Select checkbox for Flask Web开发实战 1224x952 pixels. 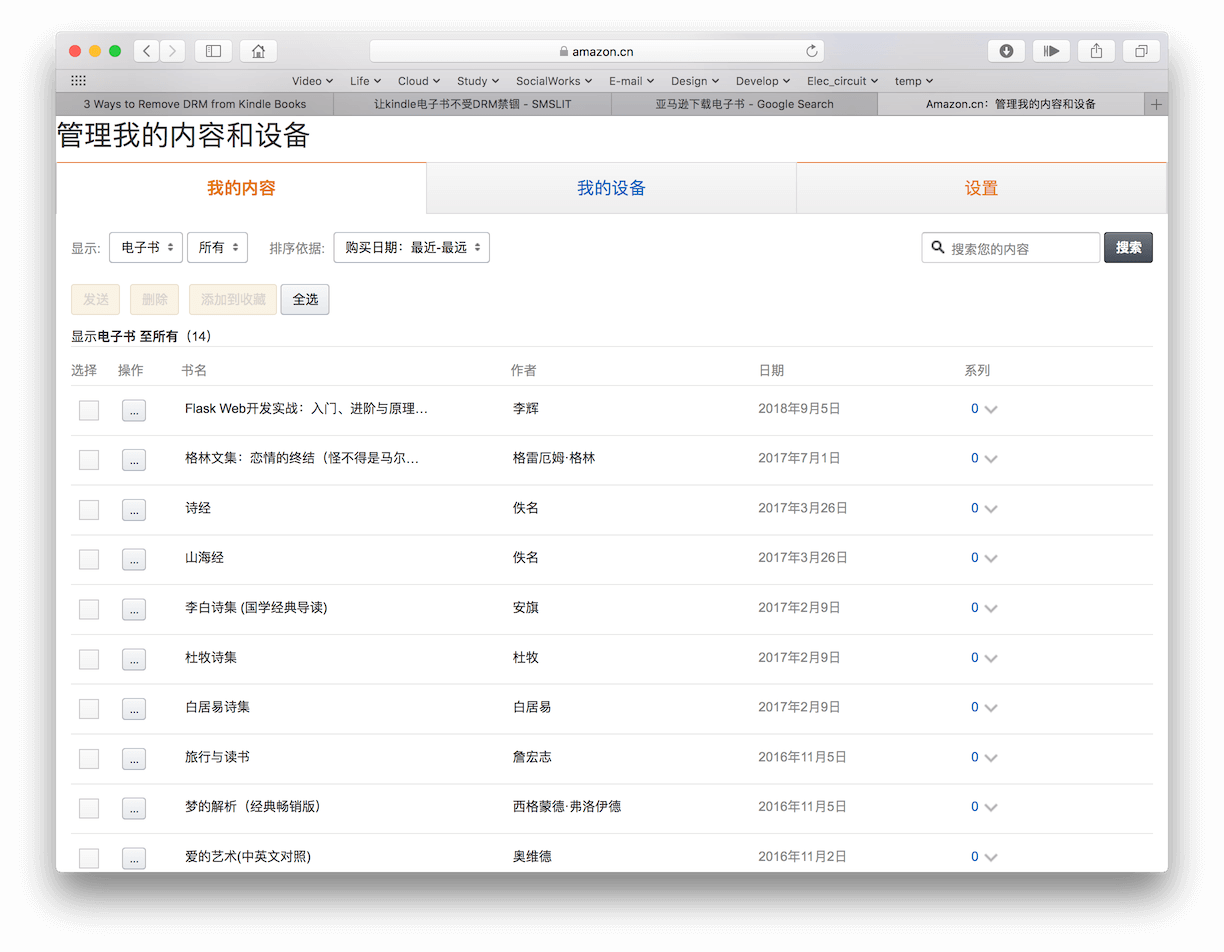click(x=89, y=410)
